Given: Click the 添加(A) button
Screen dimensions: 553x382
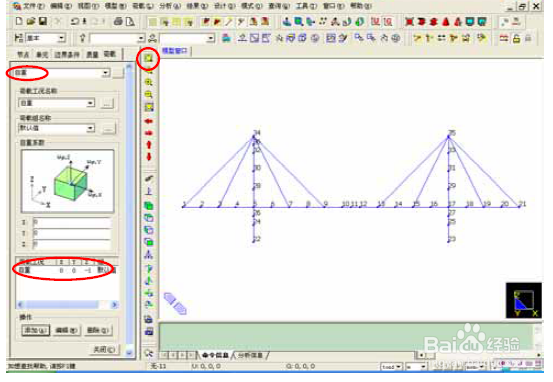Looking at the screenshot, I should click(36, 330).
